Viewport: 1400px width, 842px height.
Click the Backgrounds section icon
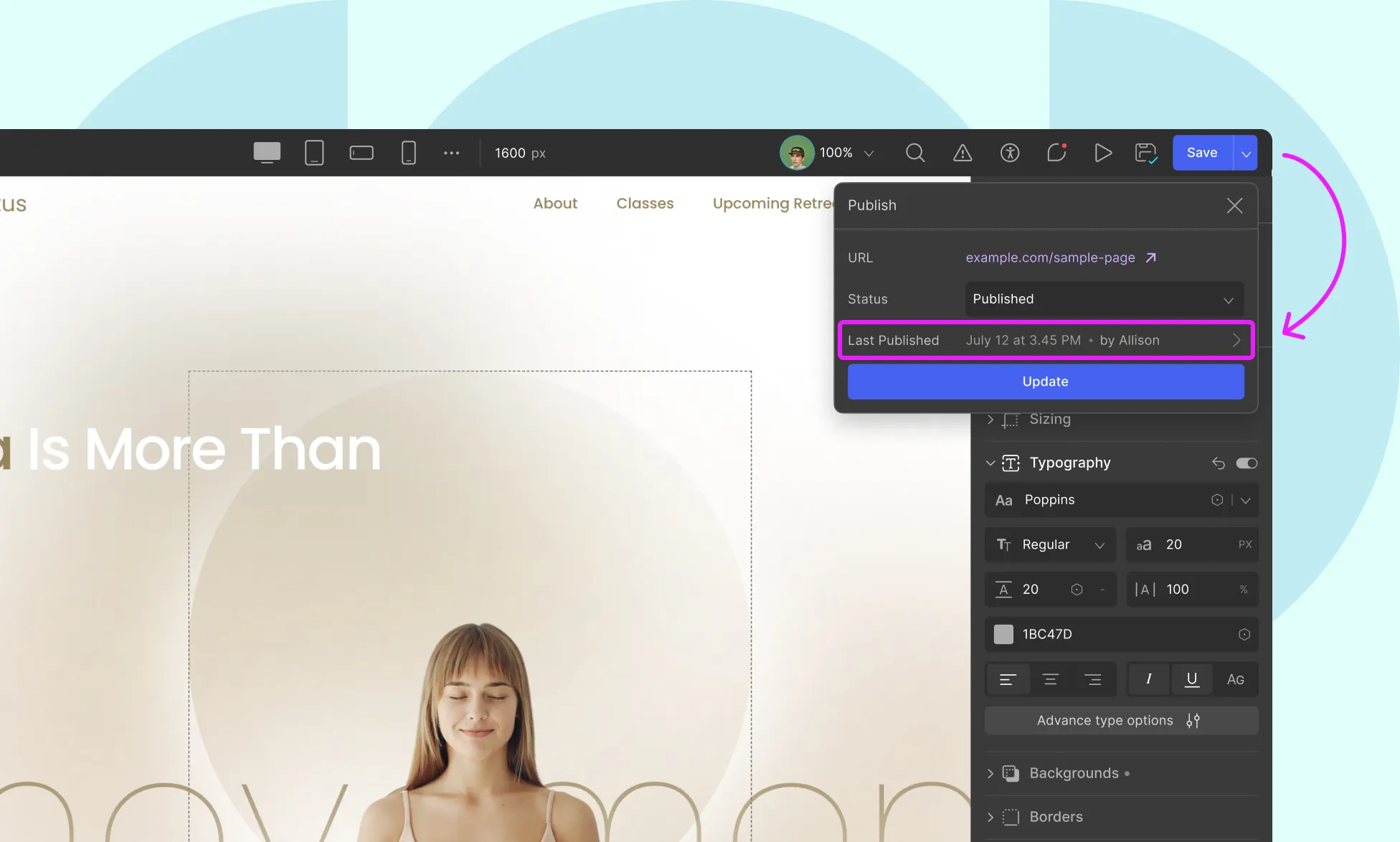tap(1011, 773)
